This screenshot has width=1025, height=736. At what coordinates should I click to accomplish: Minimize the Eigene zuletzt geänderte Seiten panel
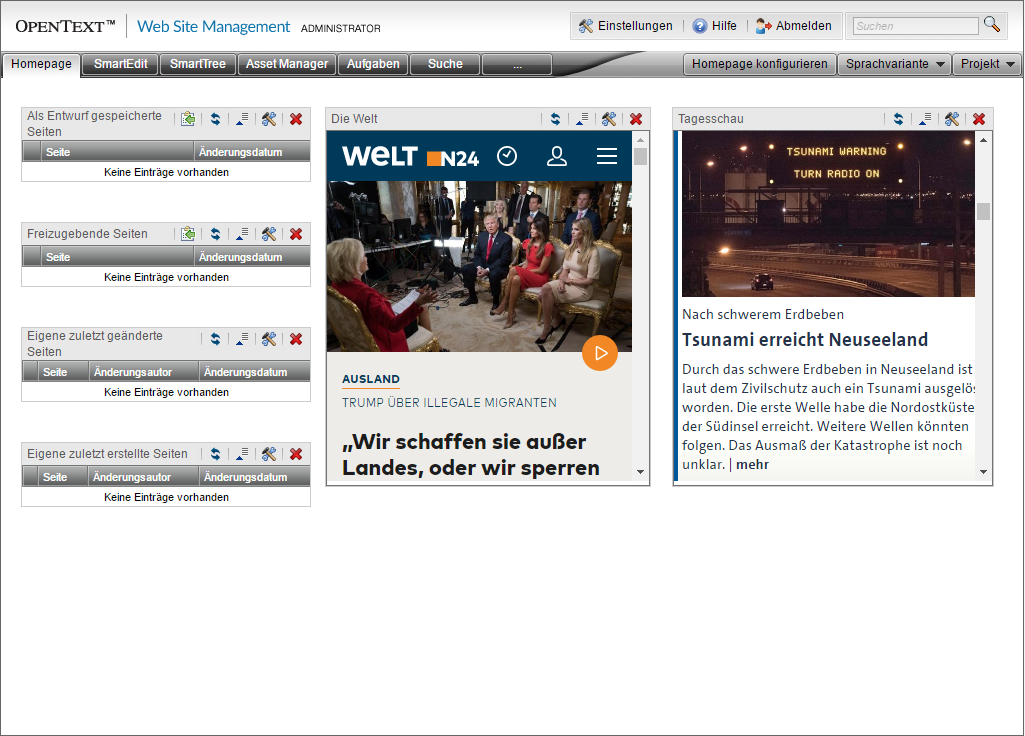click(x=242, y=339)
